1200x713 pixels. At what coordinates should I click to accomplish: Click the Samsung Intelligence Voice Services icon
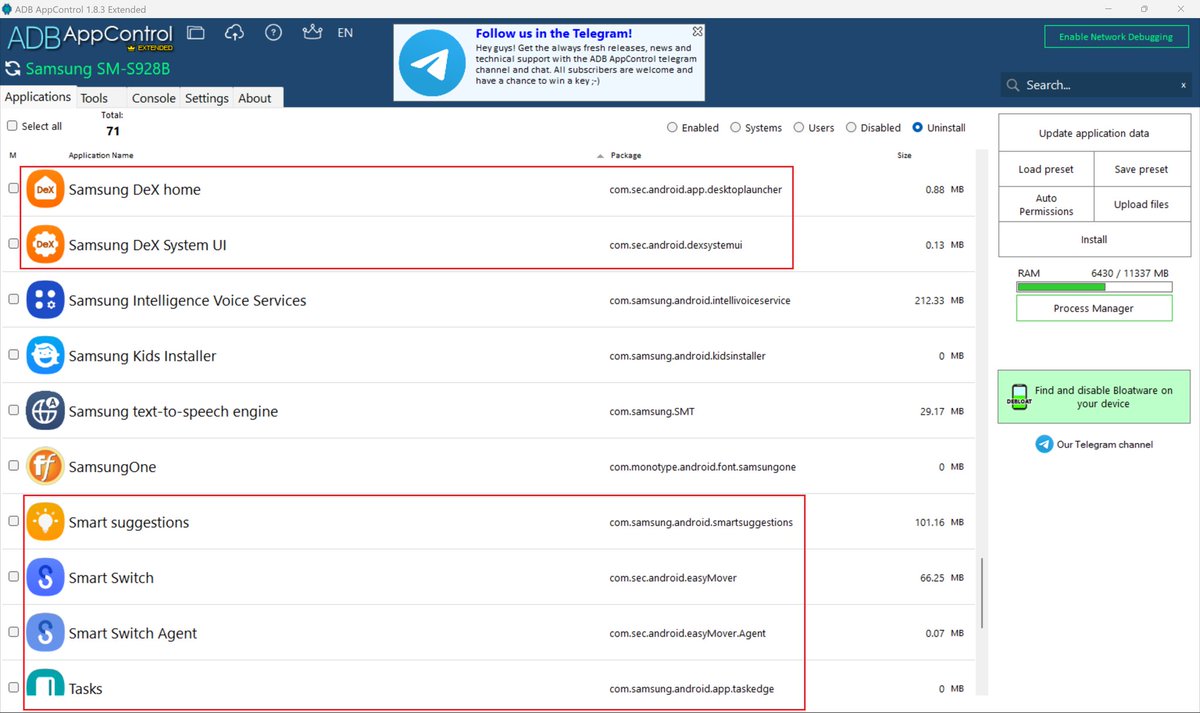coord(45,300)
